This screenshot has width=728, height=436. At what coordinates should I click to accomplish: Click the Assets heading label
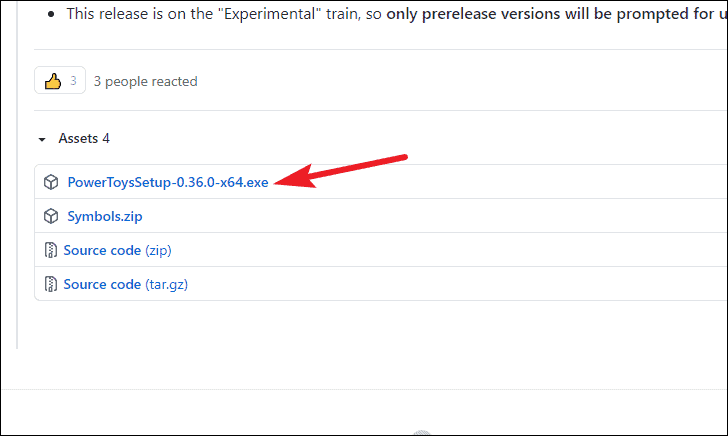[78, 138]
